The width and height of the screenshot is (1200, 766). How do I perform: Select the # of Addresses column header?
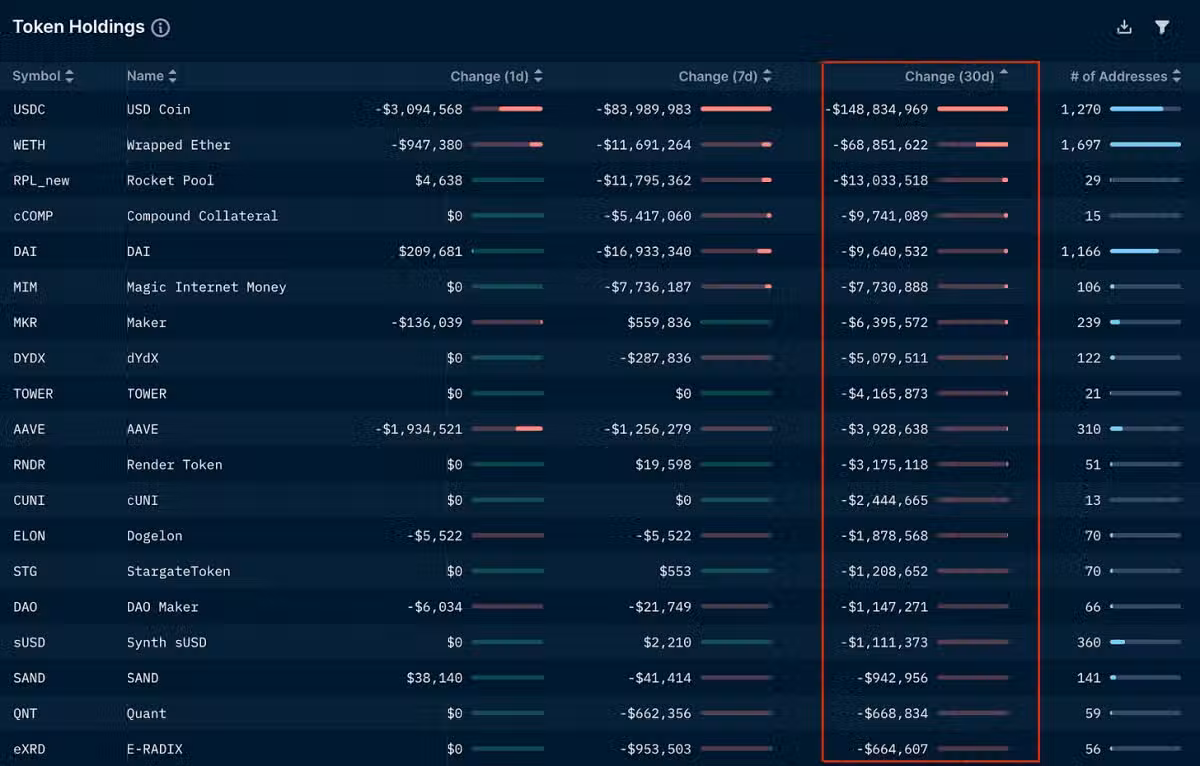(x=1118, y=76)
